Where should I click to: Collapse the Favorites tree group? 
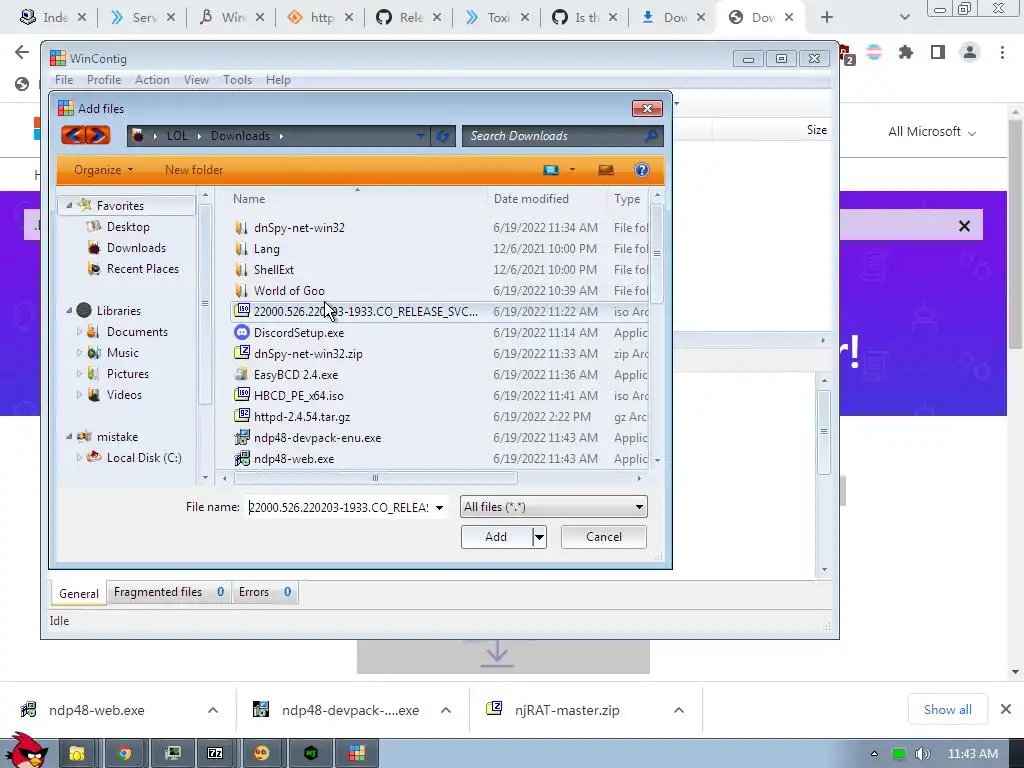(x=69, y=205)
